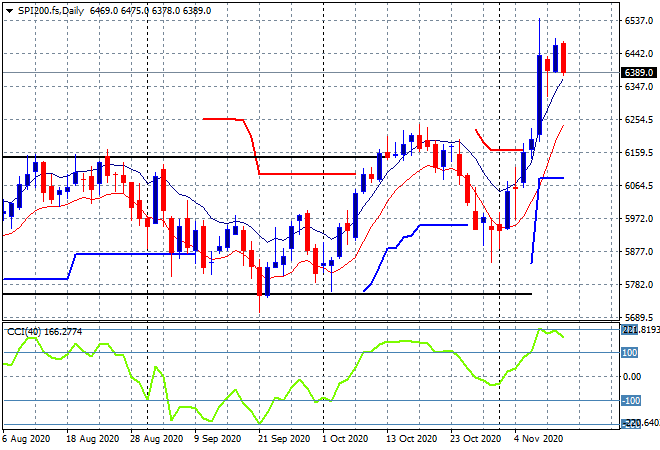Click the 13 Oct 2020 date label
The image size is (660, 450).
[412, 439]
